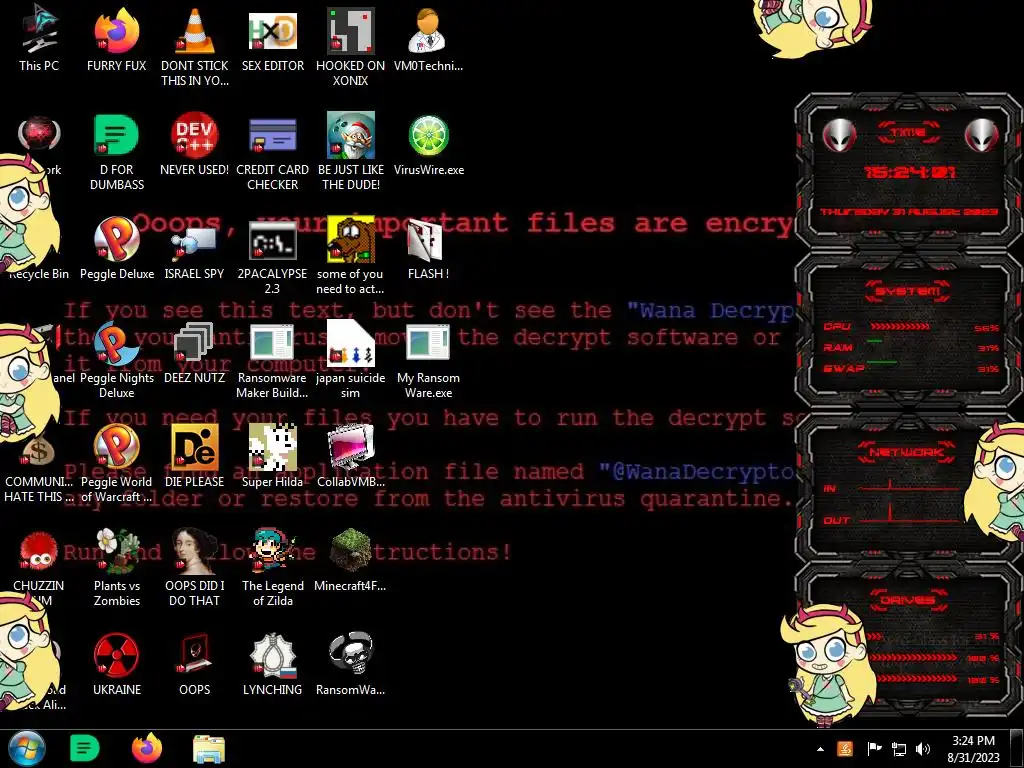Open the Ransomware Maker Build... shortcut
Viewport: 1024px width, 768px height.
pyautogui.click(x=272, y=359)
